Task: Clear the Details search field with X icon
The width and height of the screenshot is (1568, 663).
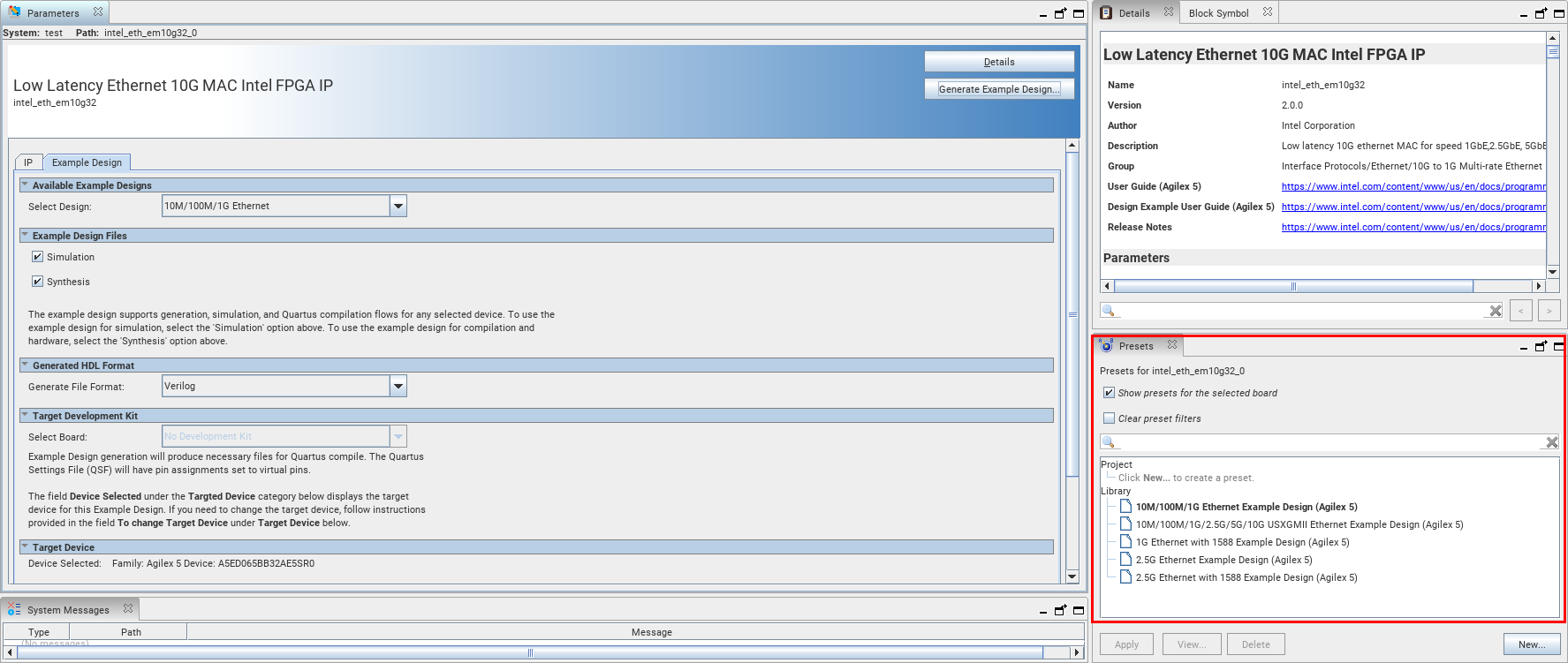Action: pyautogui.click(x=1496, y=311)
